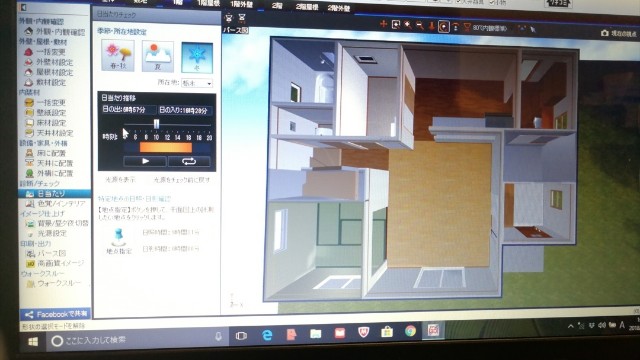Click the orange daylight duration bar

pos(166,147)
